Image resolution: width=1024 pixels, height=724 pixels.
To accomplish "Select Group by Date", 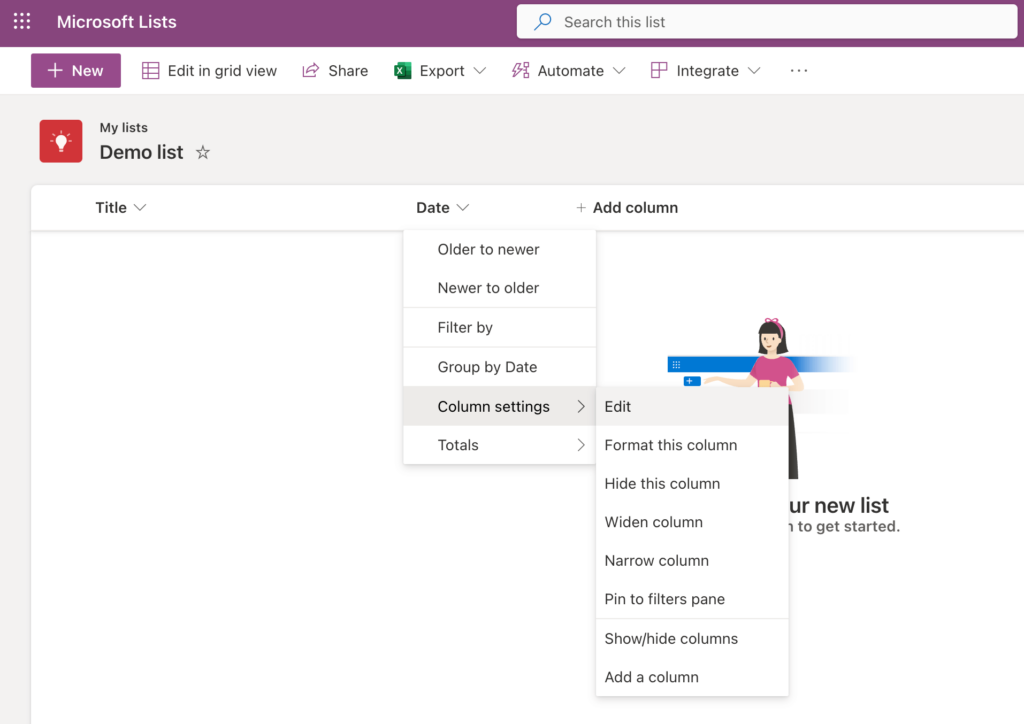I will tap(500, 367).
